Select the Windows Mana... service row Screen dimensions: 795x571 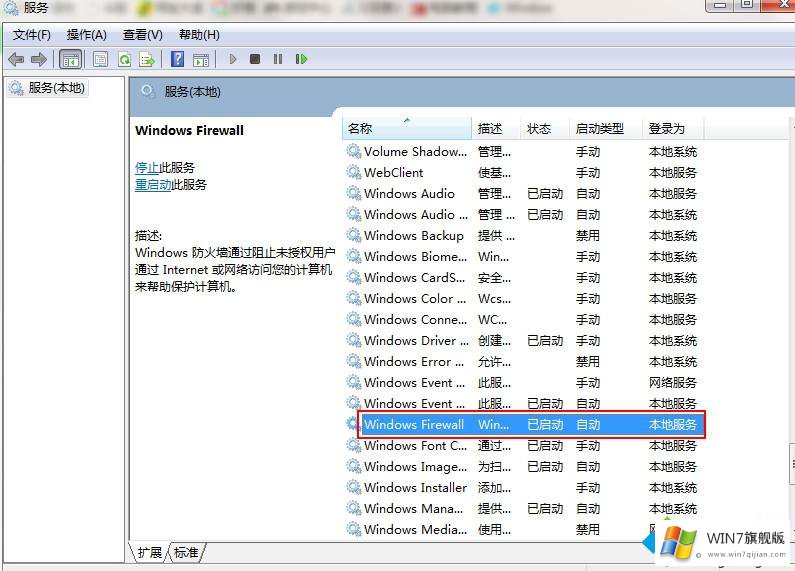(523, 509)
